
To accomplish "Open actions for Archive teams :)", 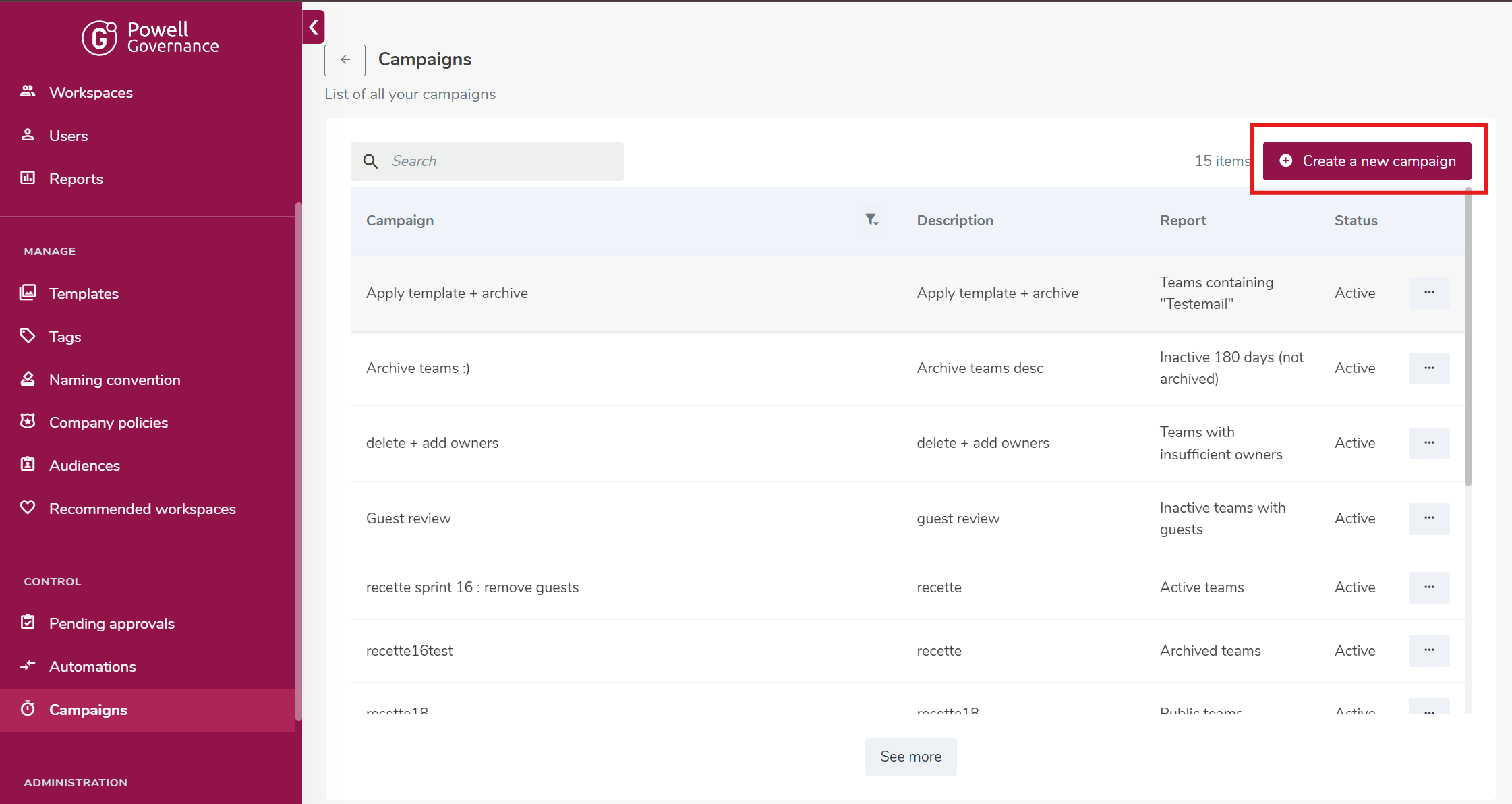I will click(1429, 368).
